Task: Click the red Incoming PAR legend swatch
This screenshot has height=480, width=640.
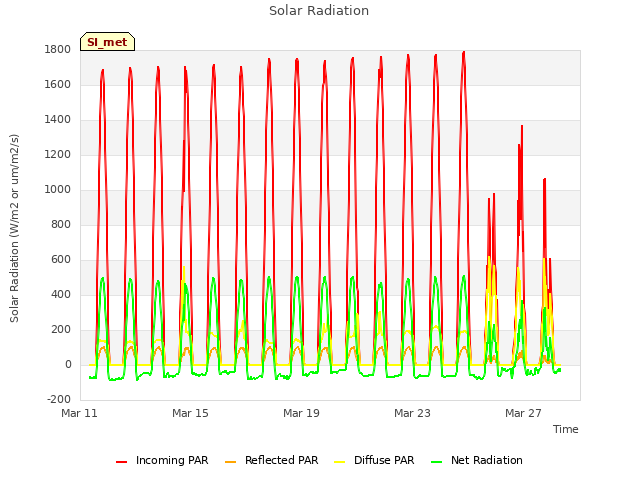Action: click(121, 462)
